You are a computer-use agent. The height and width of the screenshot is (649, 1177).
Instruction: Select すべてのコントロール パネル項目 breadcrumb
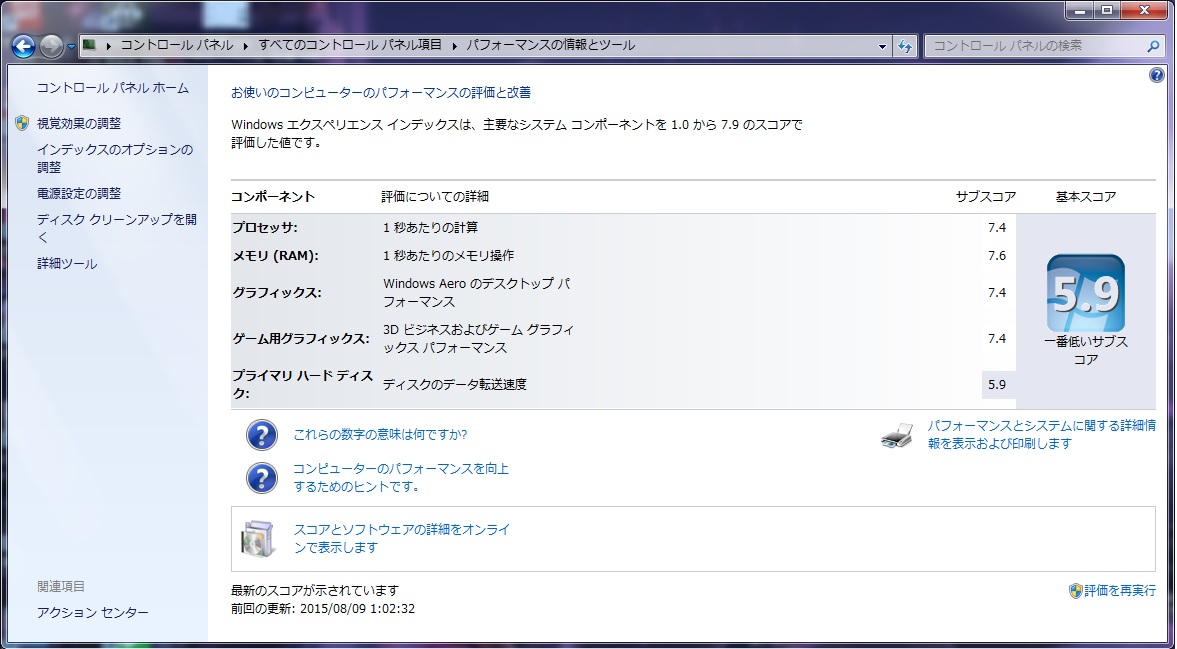tap(351, 45)
